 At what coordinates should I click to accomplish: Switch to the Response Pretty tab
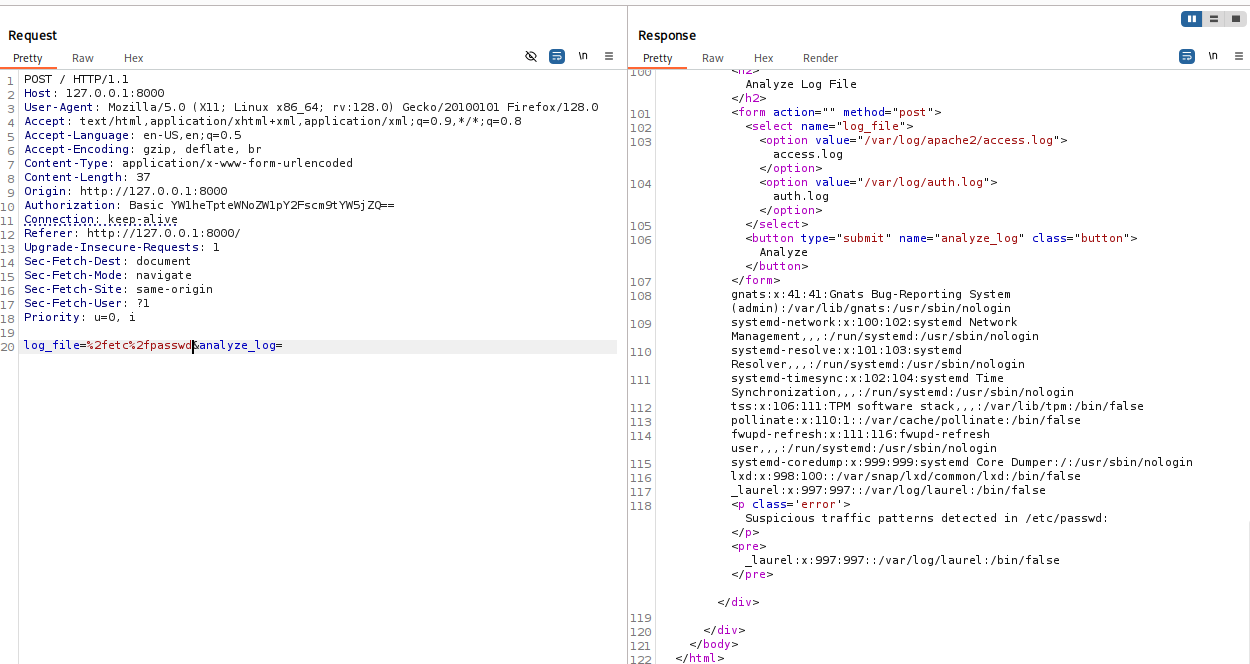click(658, 59)
